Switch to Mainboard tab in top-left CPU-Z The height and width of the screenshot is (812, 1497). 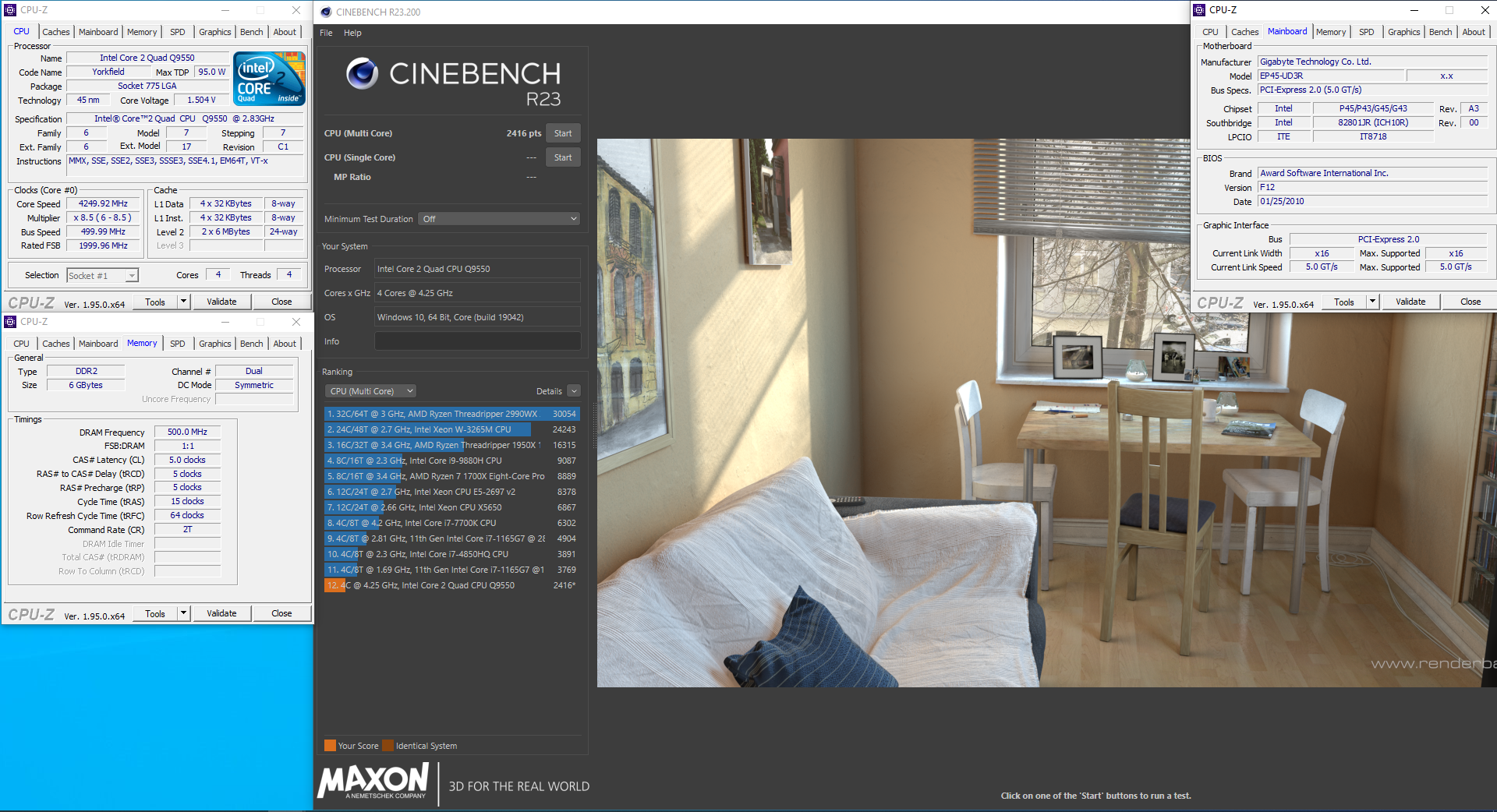98,32
